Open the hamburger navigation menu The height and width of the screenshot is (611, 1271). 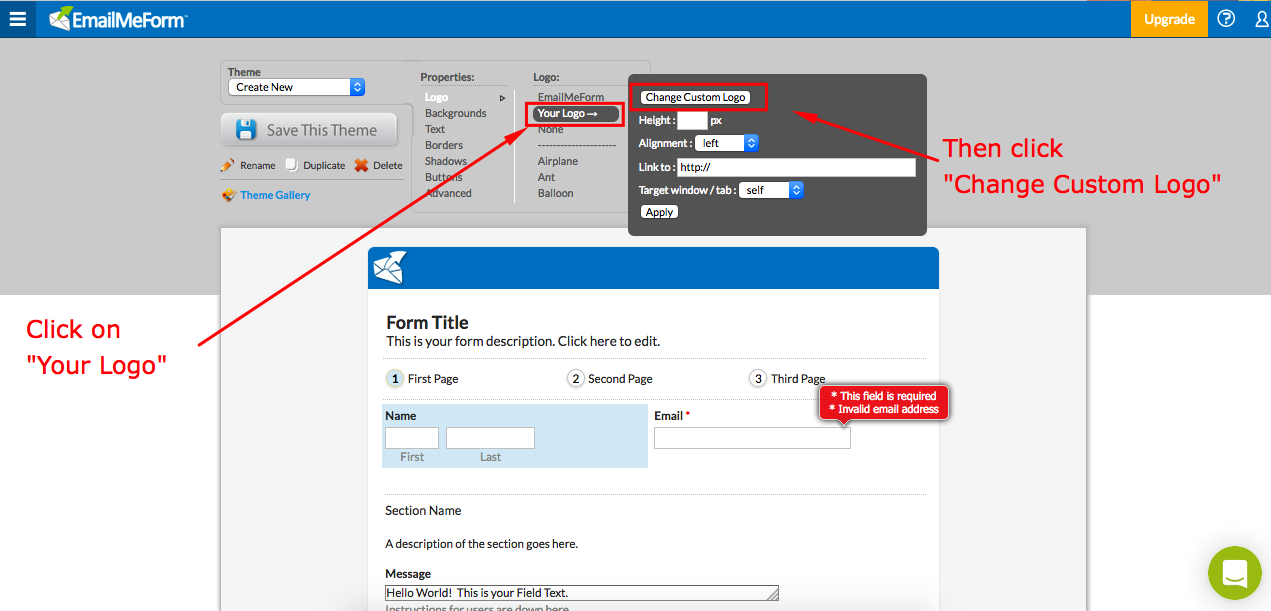[17, 19]
